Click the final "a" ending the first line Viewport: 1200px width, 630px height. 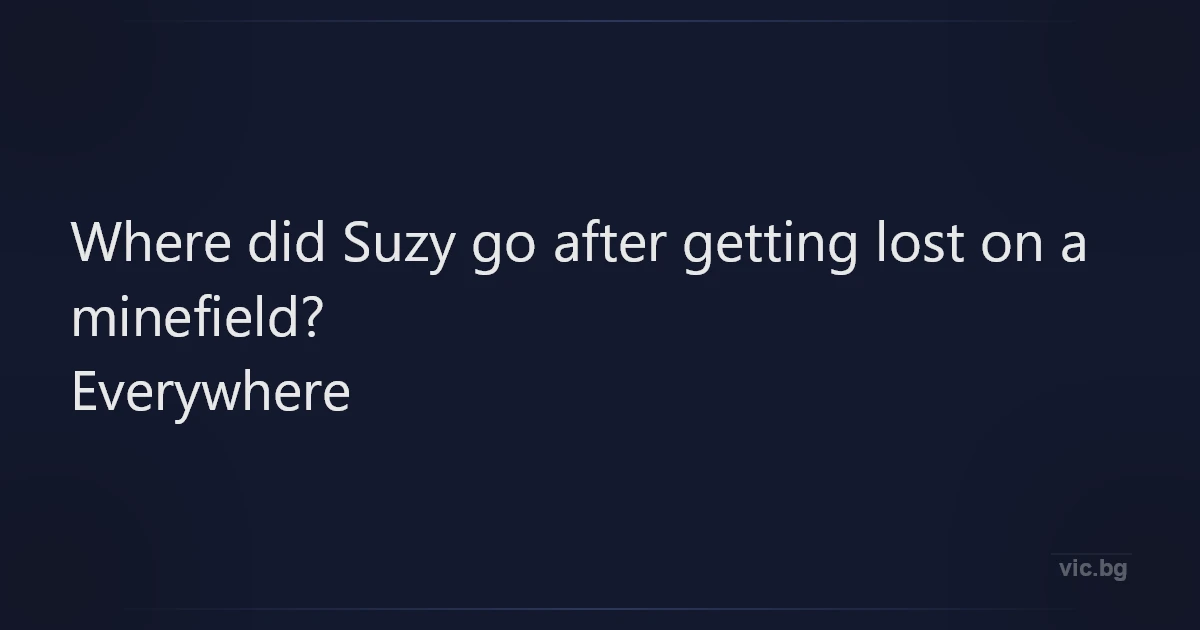(1073, 246)
